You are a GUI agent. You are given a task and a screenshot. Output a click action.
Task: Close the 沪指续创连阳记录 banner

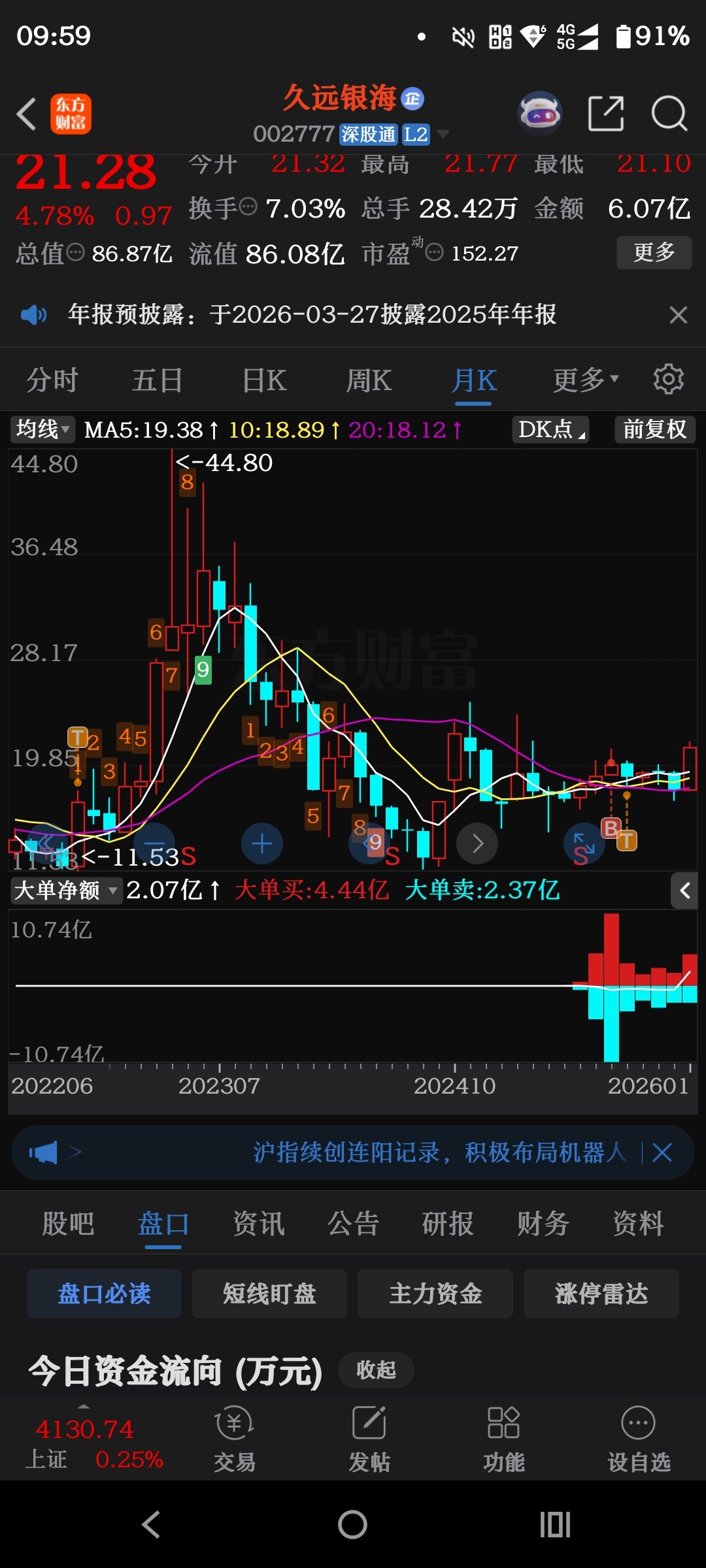tap(662, 1152)
